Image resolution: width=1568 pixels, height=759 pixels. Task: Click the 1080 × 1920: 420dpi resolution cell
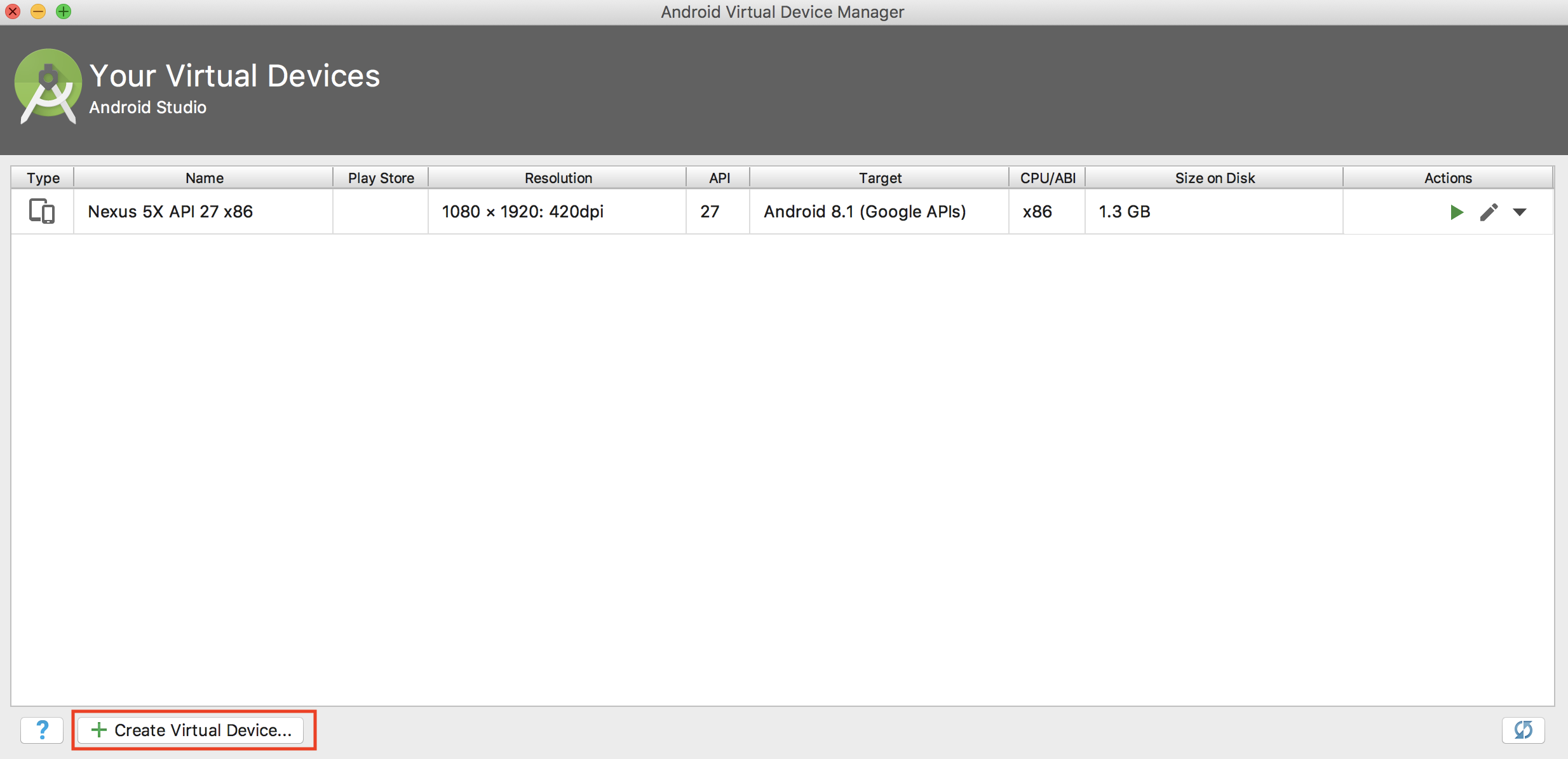(x=557, y=212)
